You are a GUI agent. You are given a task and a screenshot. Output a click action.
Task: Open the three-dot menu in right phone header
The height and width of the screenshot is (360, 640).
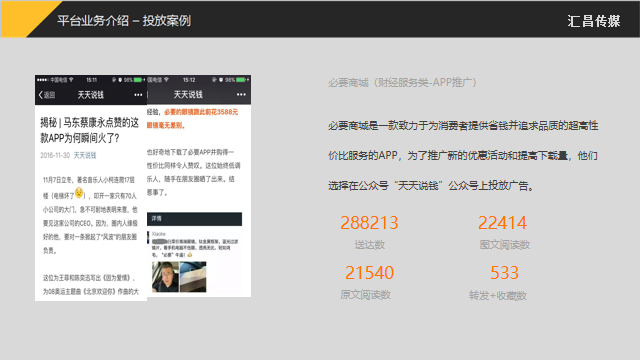241,95
